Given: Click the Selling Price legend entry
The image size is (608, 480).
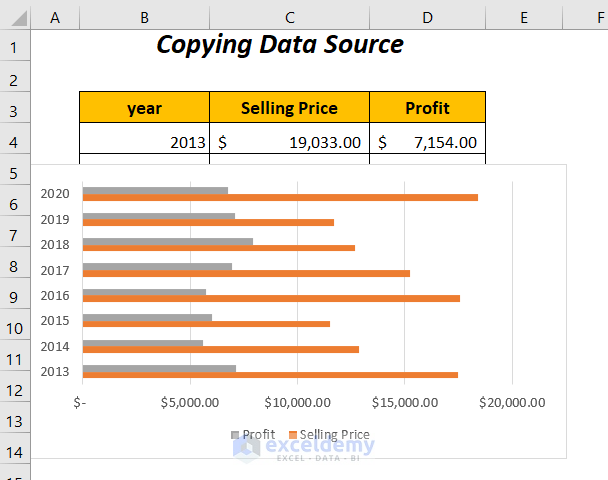Looking at the screenshot, I should point(329,434).
